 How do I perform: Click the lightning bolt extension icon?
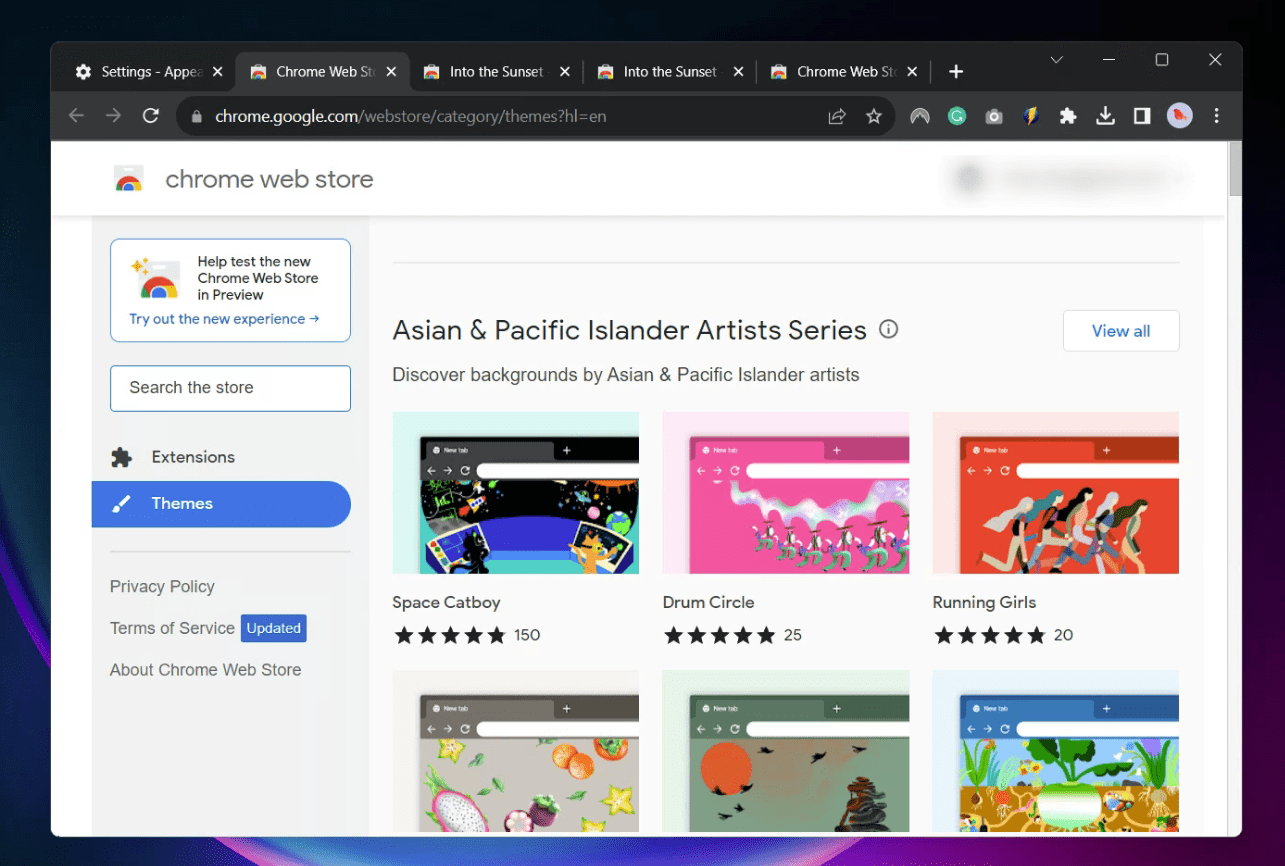tap(1031, 116)
